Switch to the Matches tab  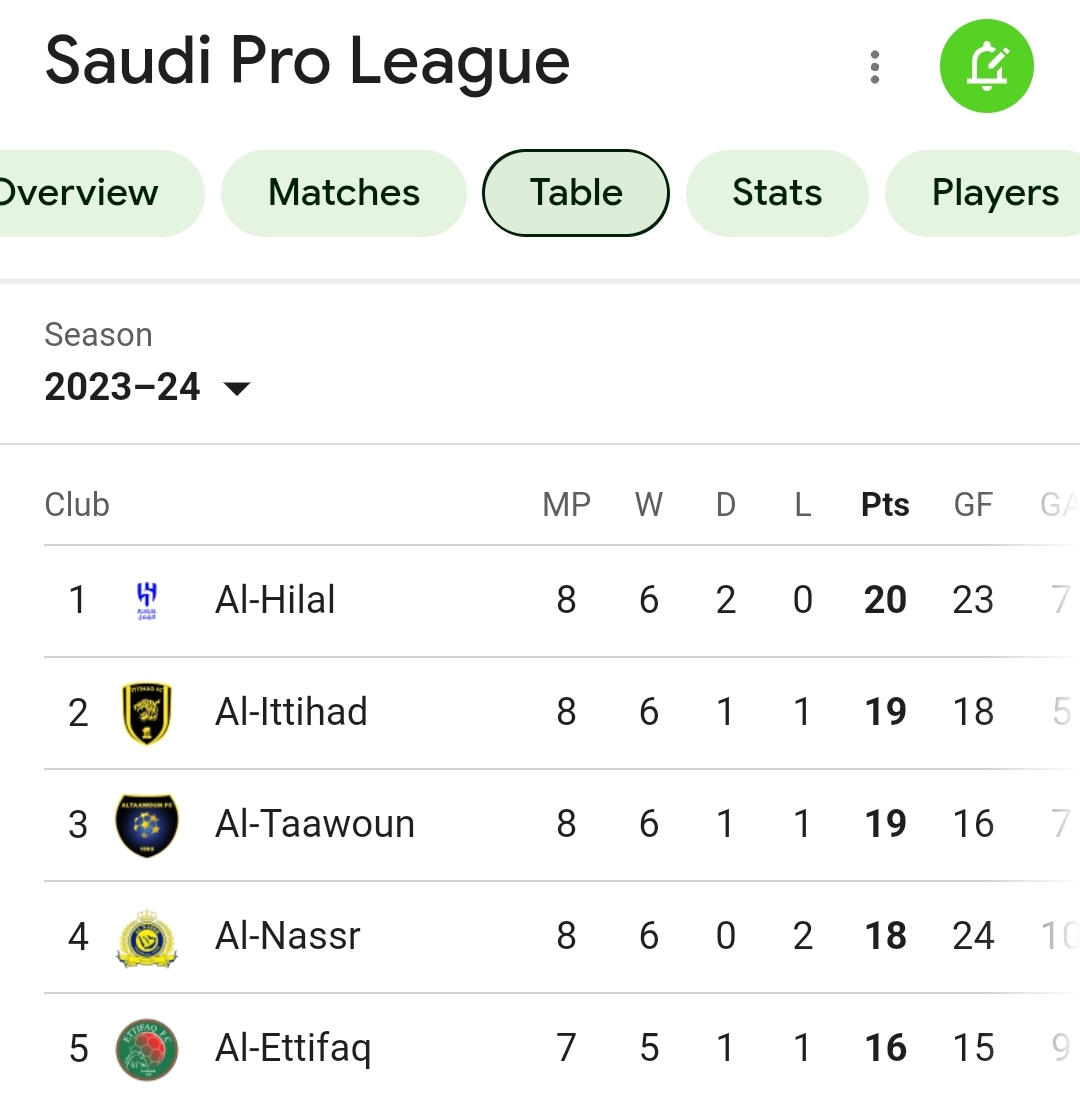coord(344,193)
